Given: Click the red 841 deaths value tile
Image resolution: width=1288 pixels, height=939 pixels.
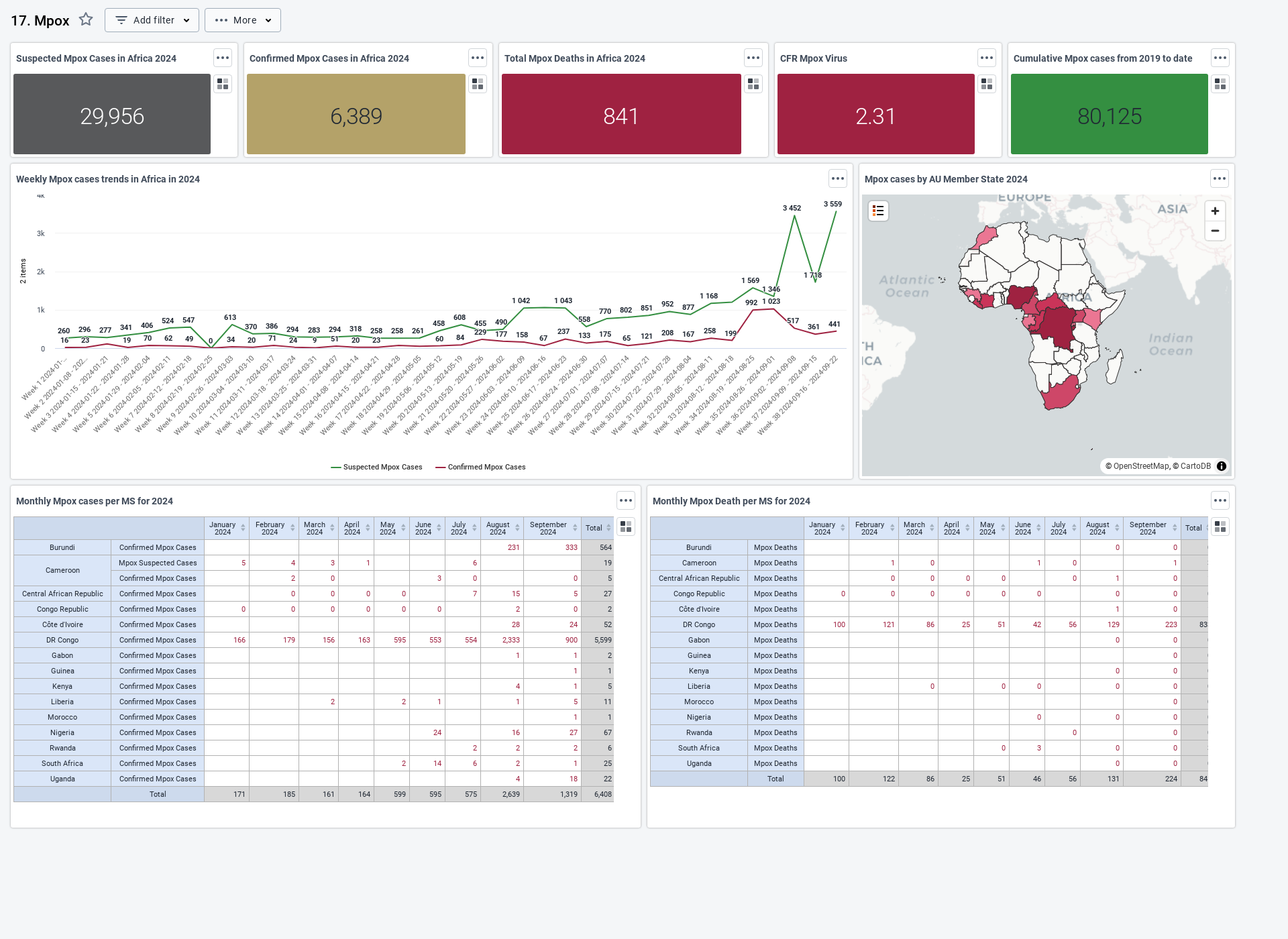Looking at the screenshot, I should coord(621,114).
